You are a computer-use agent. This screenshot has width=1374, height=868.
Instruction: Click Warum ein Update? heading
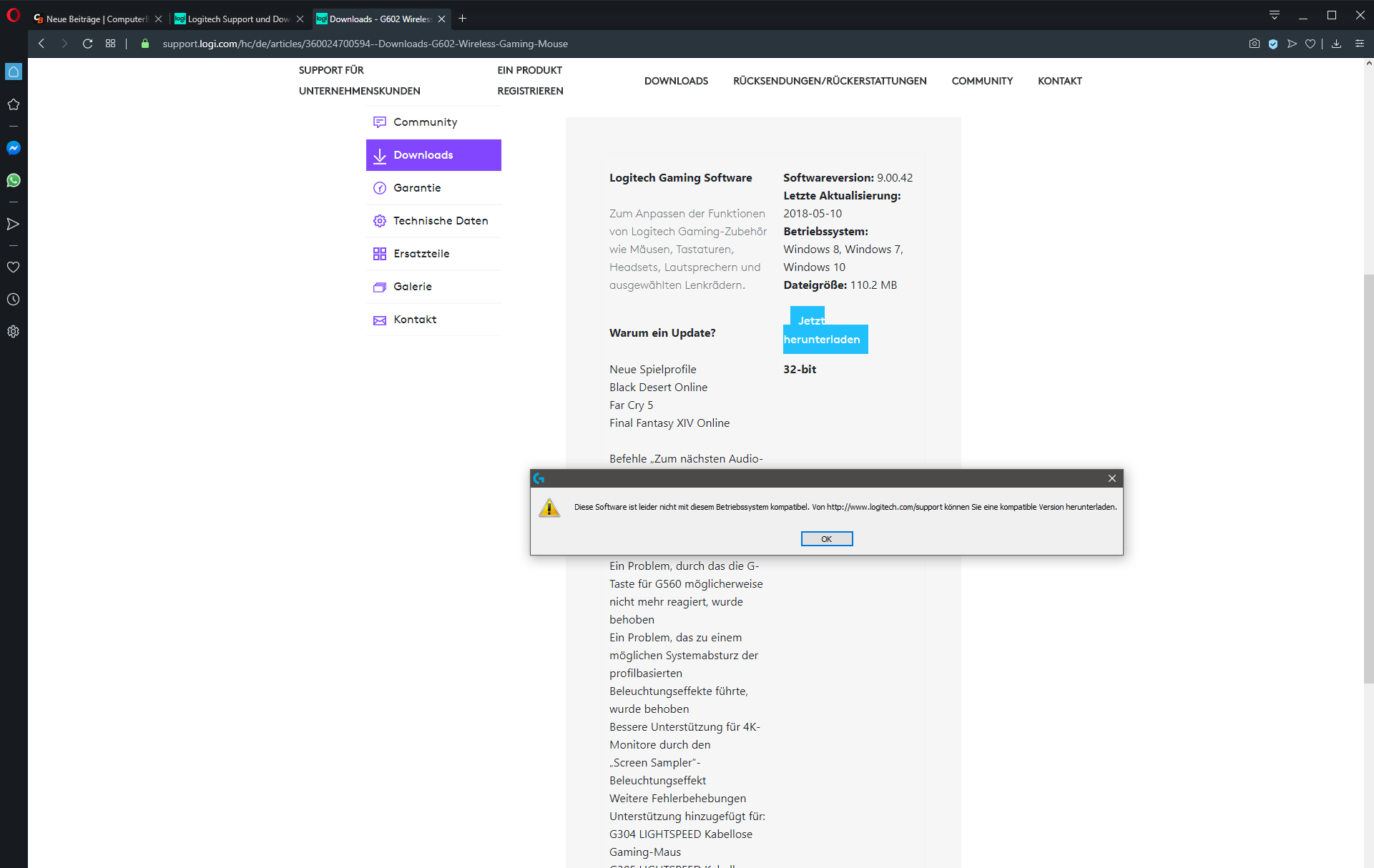pyautogui.click(x=662, y=333)
